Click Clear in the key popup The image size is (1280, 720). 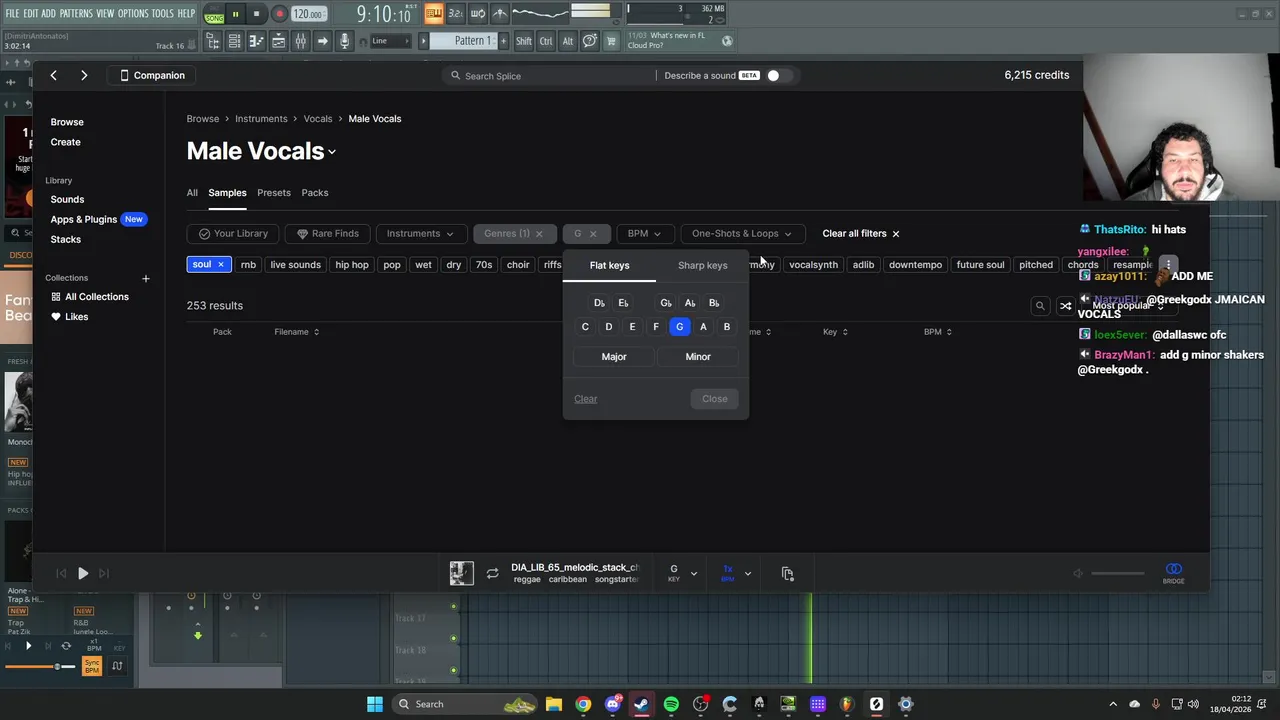[586, 399]
